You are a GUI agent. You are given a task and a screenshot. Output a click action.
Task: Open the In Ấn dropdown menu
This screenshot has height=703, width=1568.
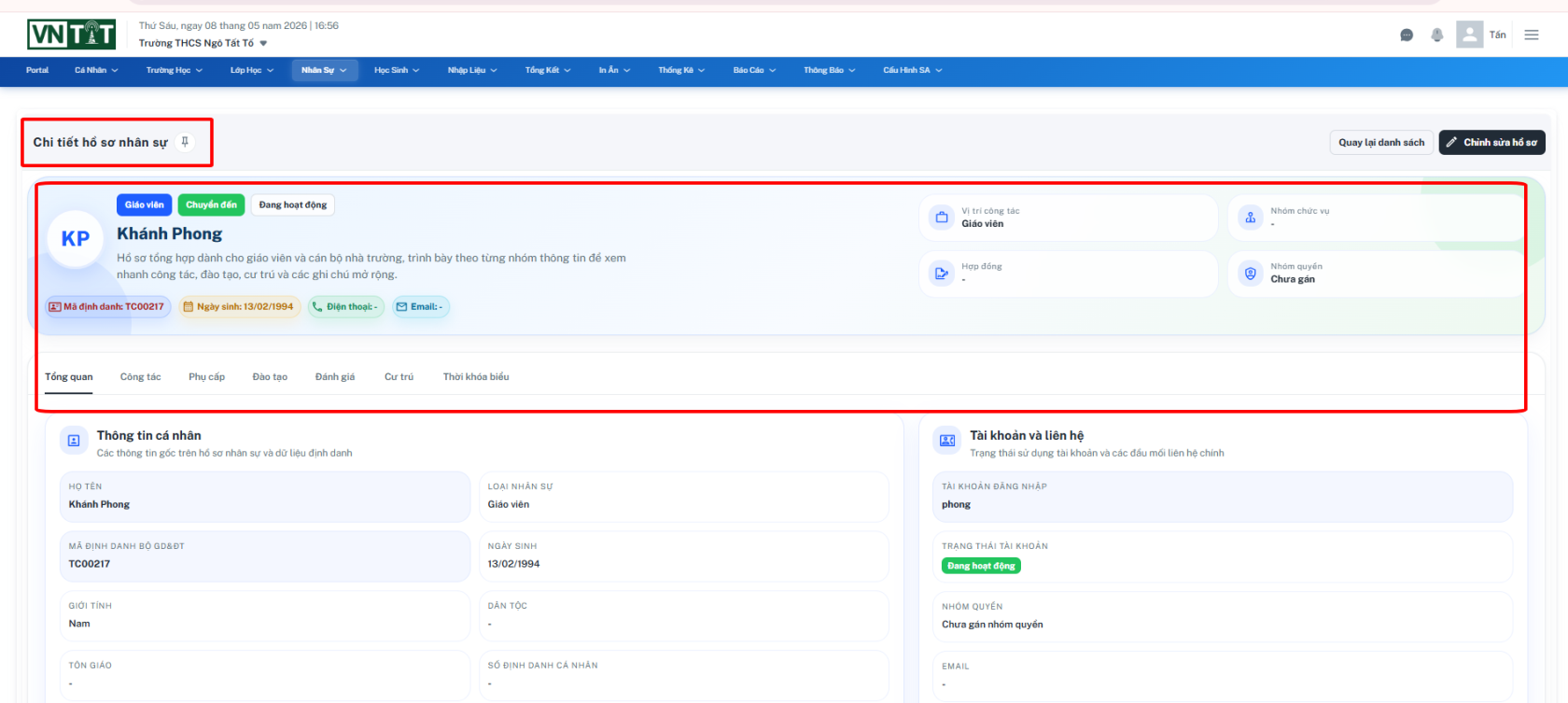point(614,70)
